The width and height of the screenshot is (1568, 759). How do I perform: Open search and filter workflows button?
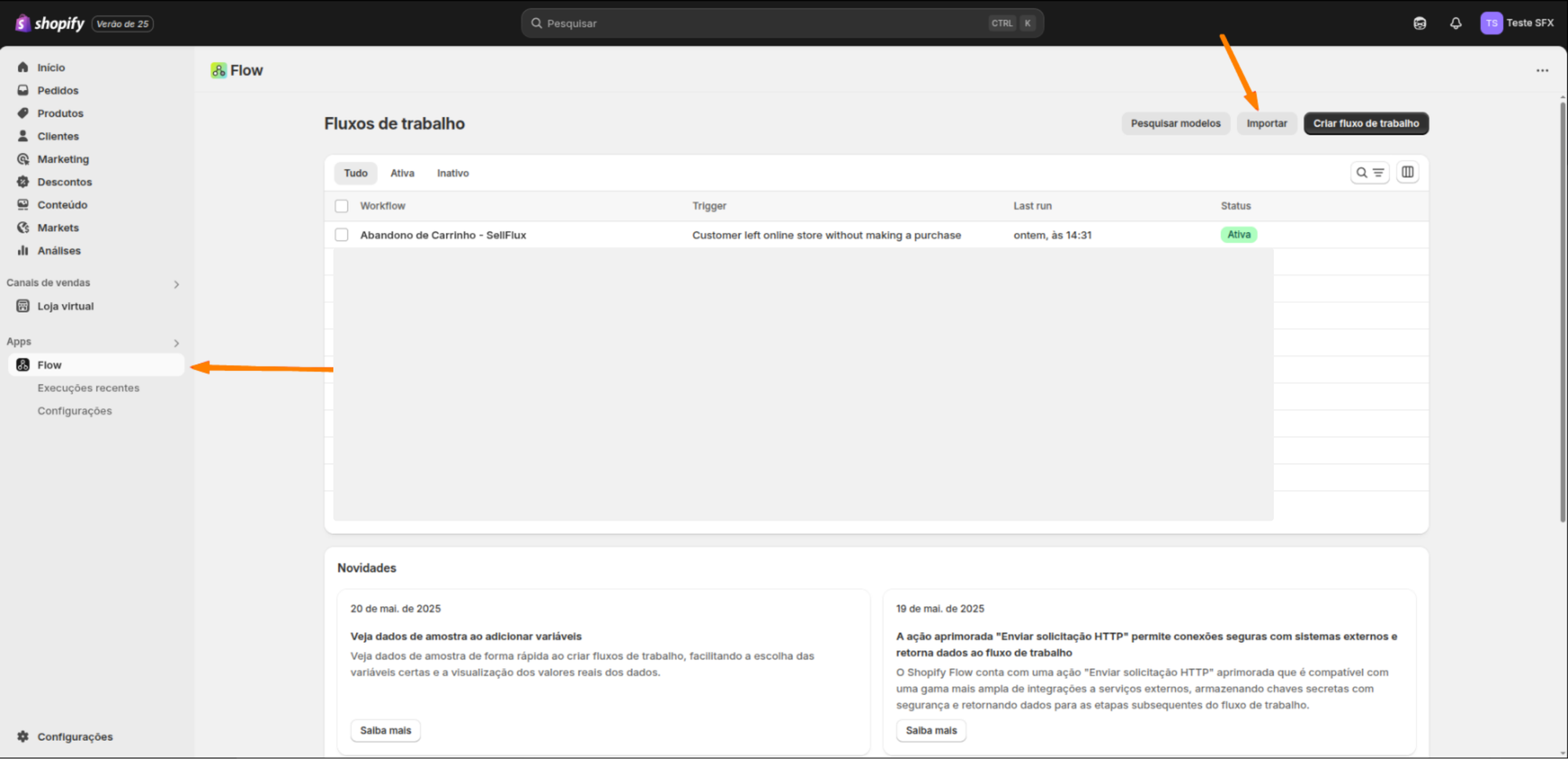click(x=1370, y=172)
